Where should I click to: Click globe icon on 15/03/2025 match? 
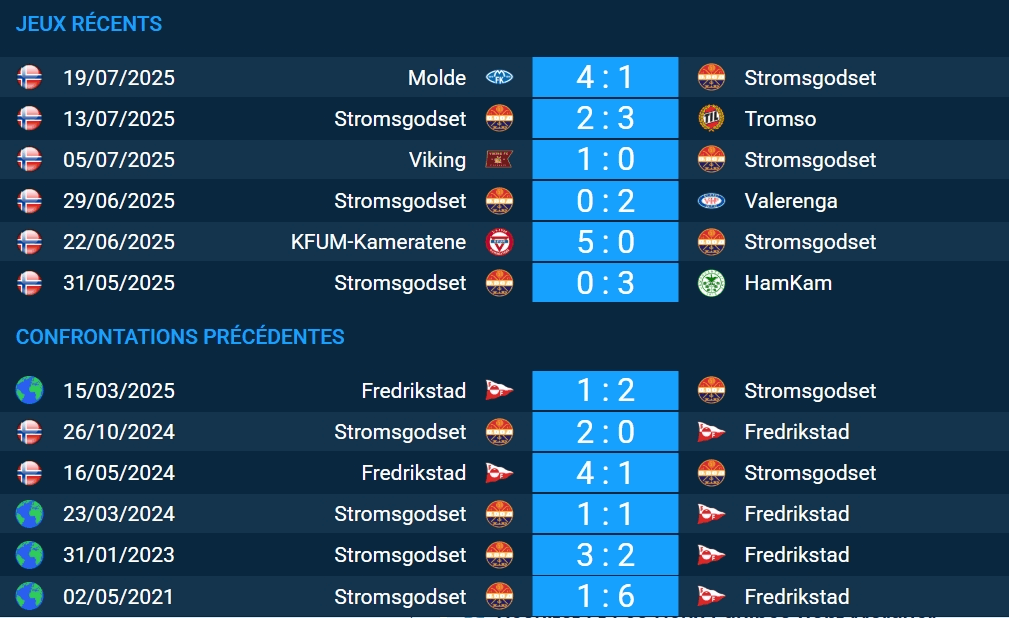click(x=30, y=390)
